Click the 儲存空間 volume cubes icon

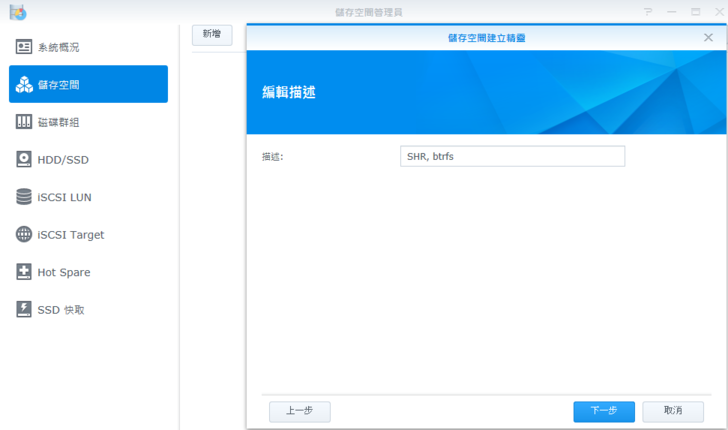24,85
